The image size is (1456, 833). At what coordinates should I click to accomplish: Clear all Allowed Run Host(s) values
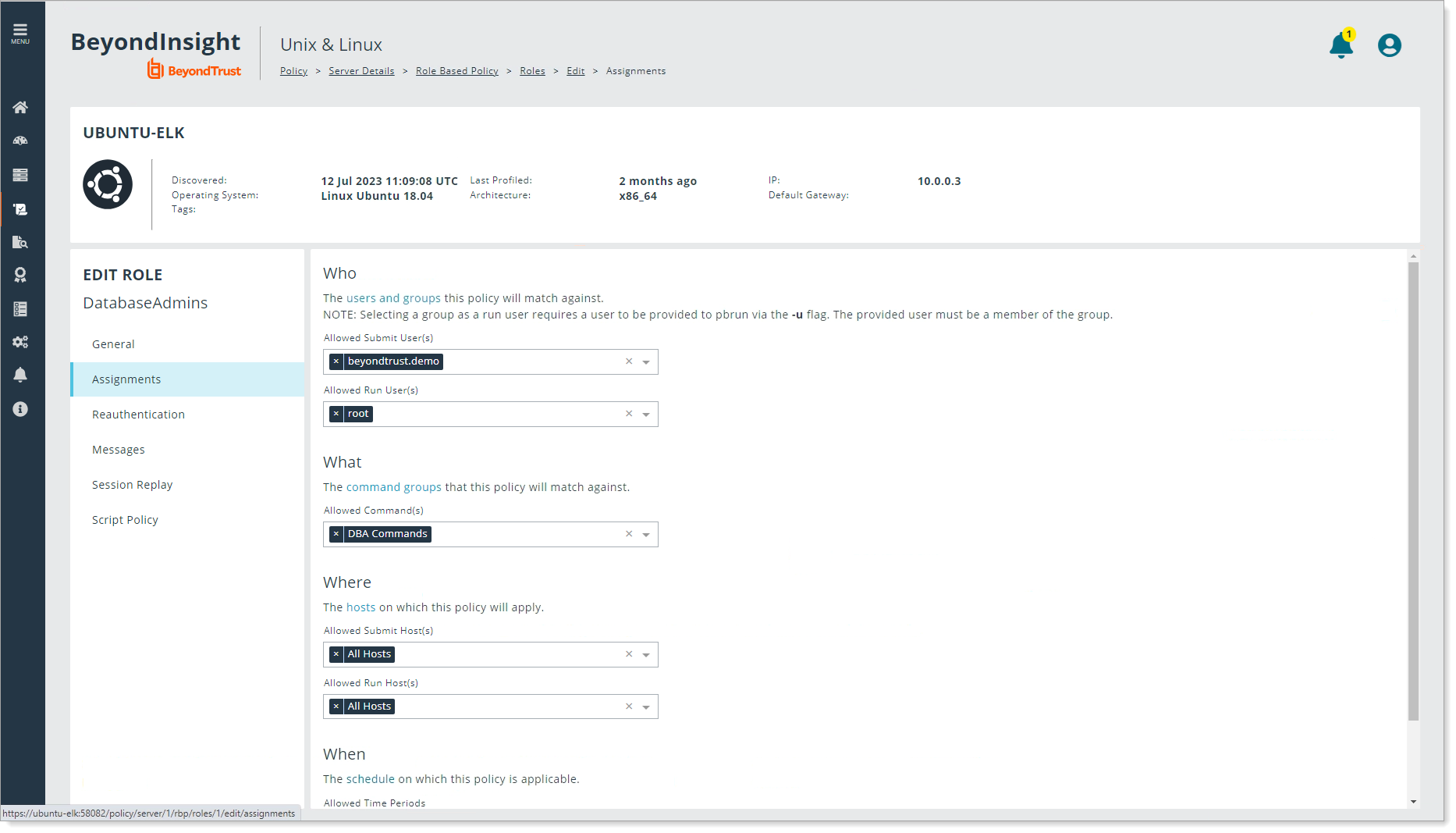(x=629, y=707)
